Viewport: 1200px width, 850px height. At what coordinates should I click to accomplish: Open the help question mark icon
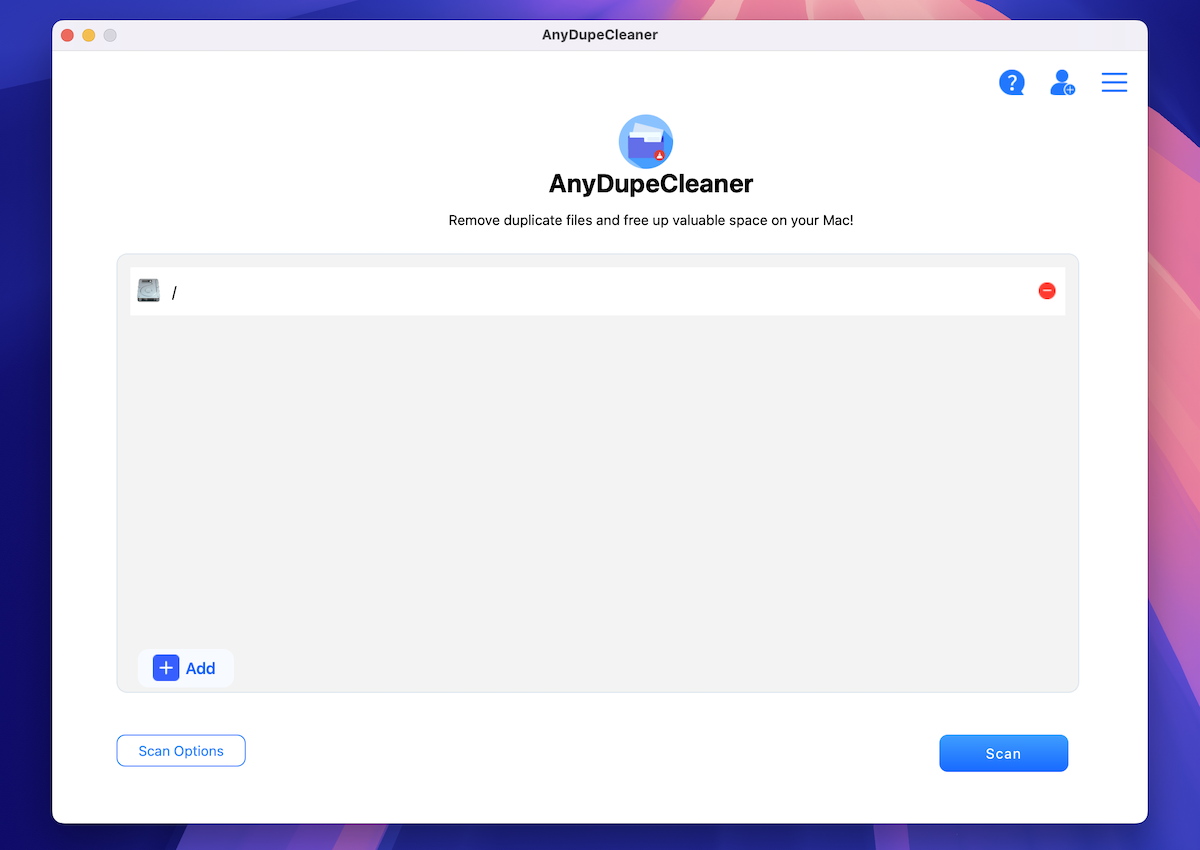(1011, 83)
